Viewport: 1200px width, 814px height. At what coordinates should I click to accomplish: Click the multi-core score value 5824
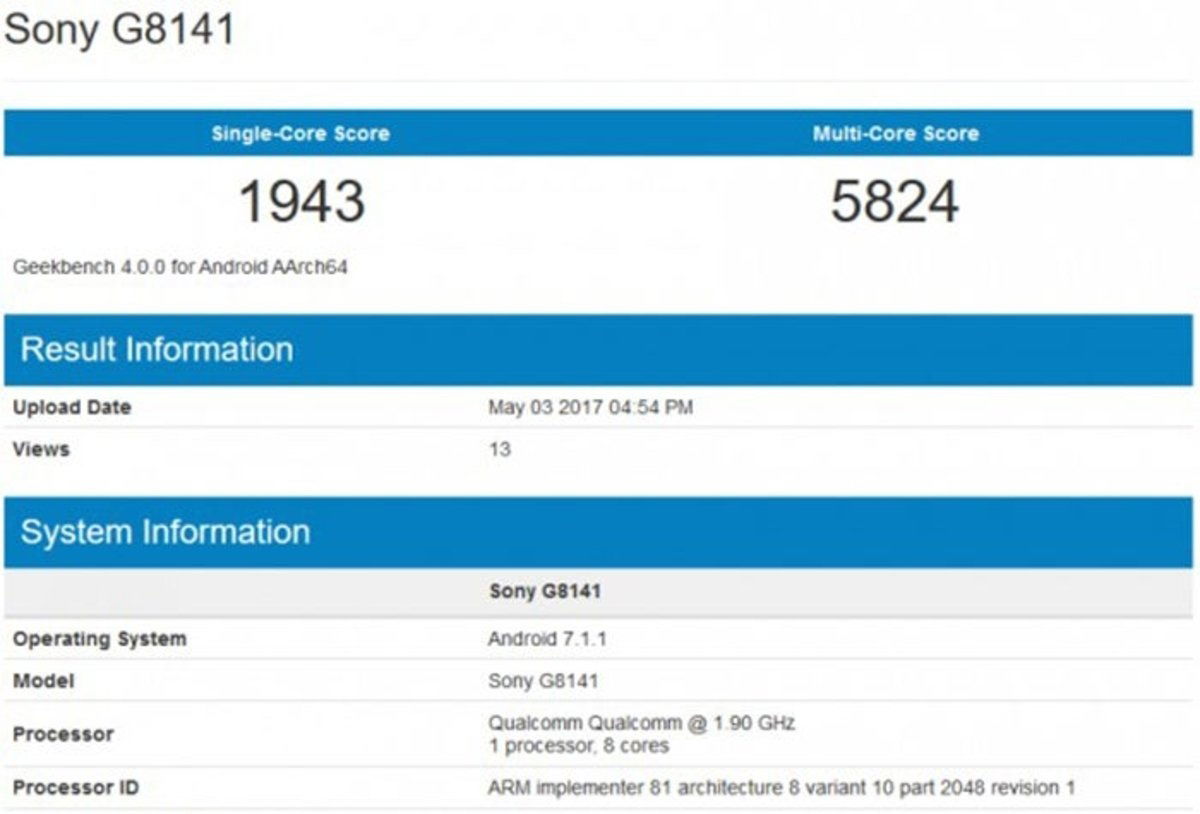tap(895, 201)
